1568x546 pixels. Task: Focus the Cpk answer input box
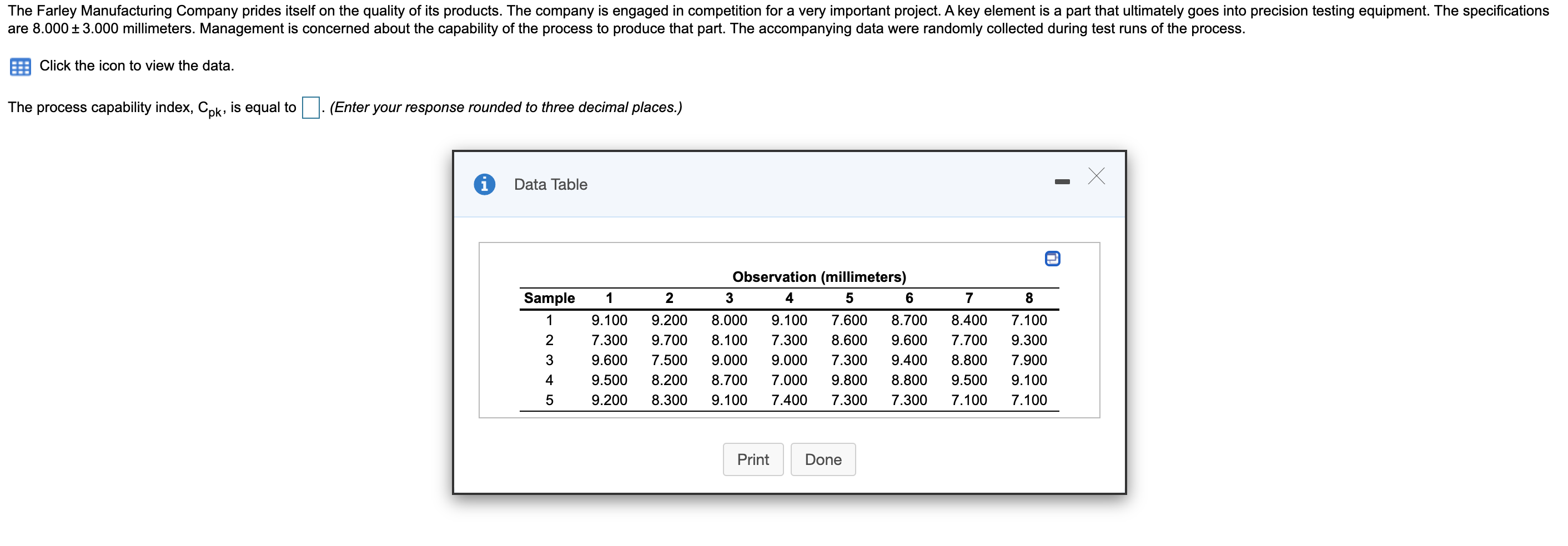click(x=311, y=108)
